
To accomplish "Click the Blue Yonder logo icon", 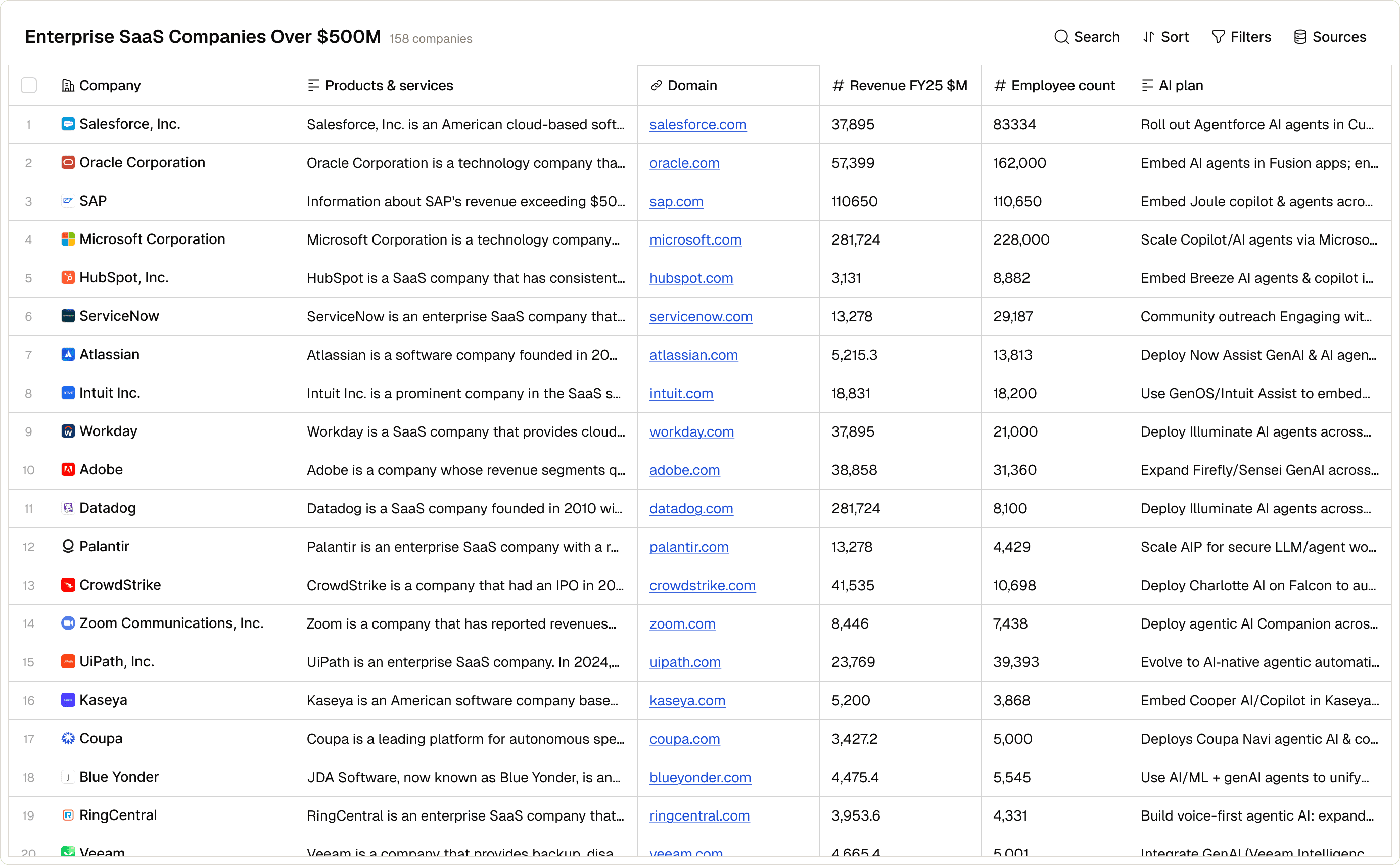I will 68,776.
